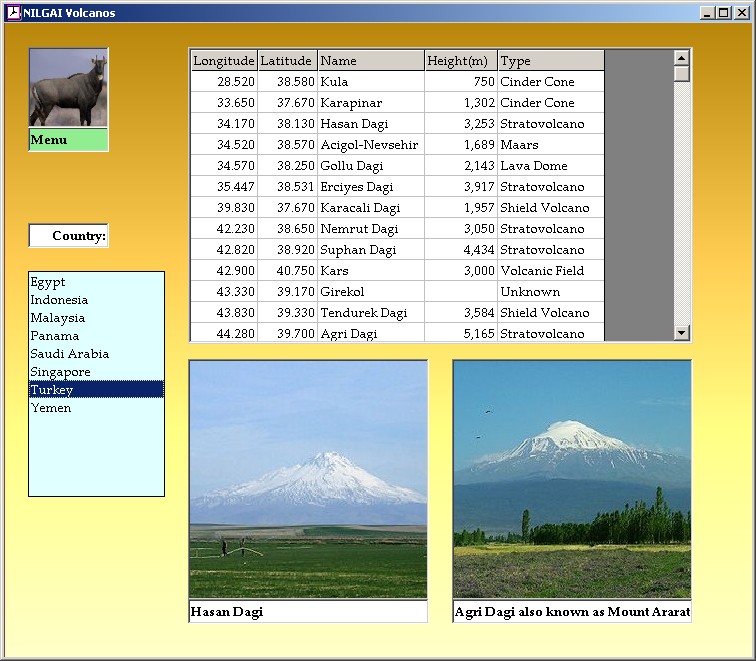Click the Turkey entry in the list

(52, 390)
